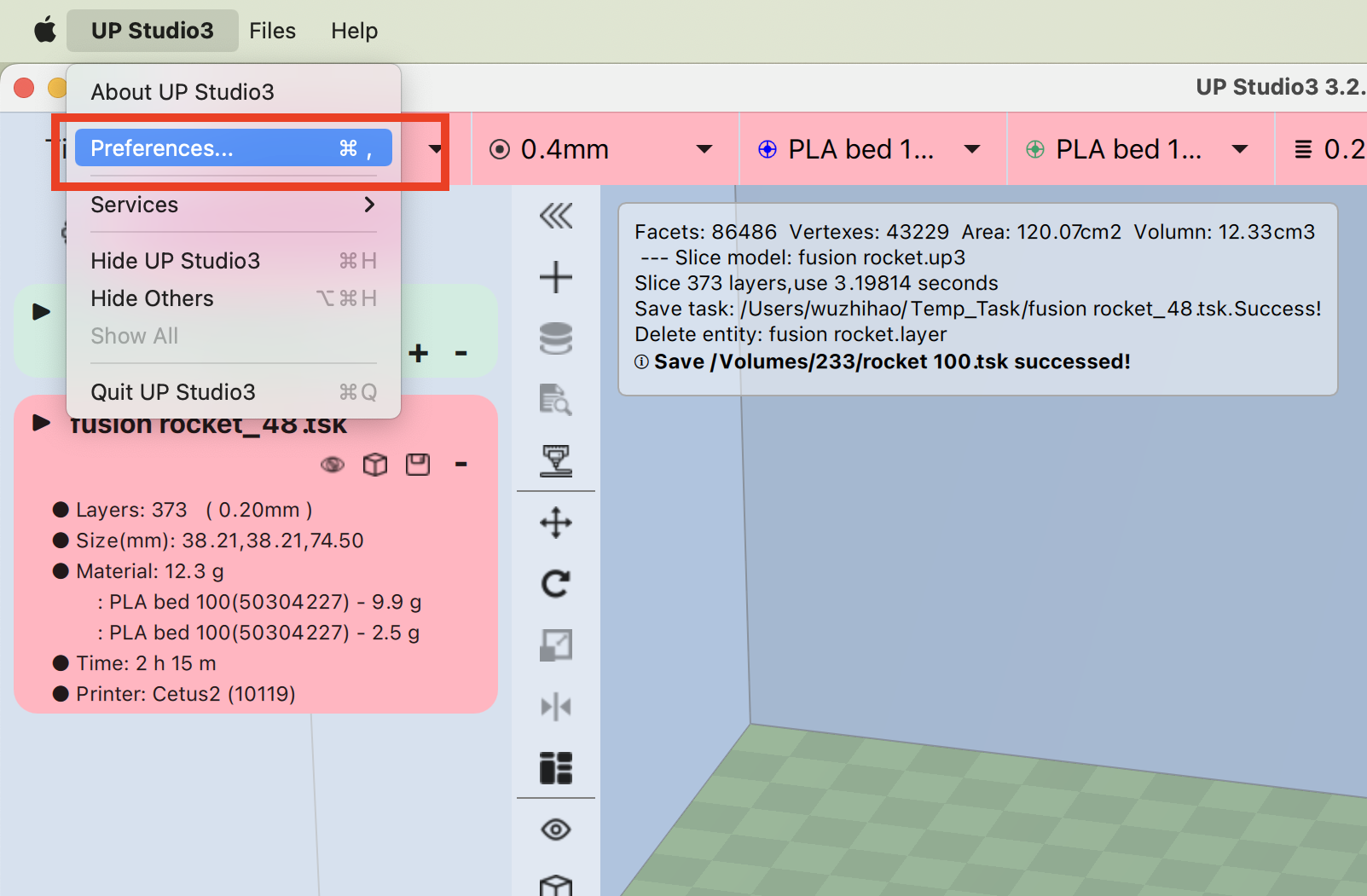Expand the green model card triangle
The width and height of the screenshot is (1367, 896).
(x=41, y=312)
